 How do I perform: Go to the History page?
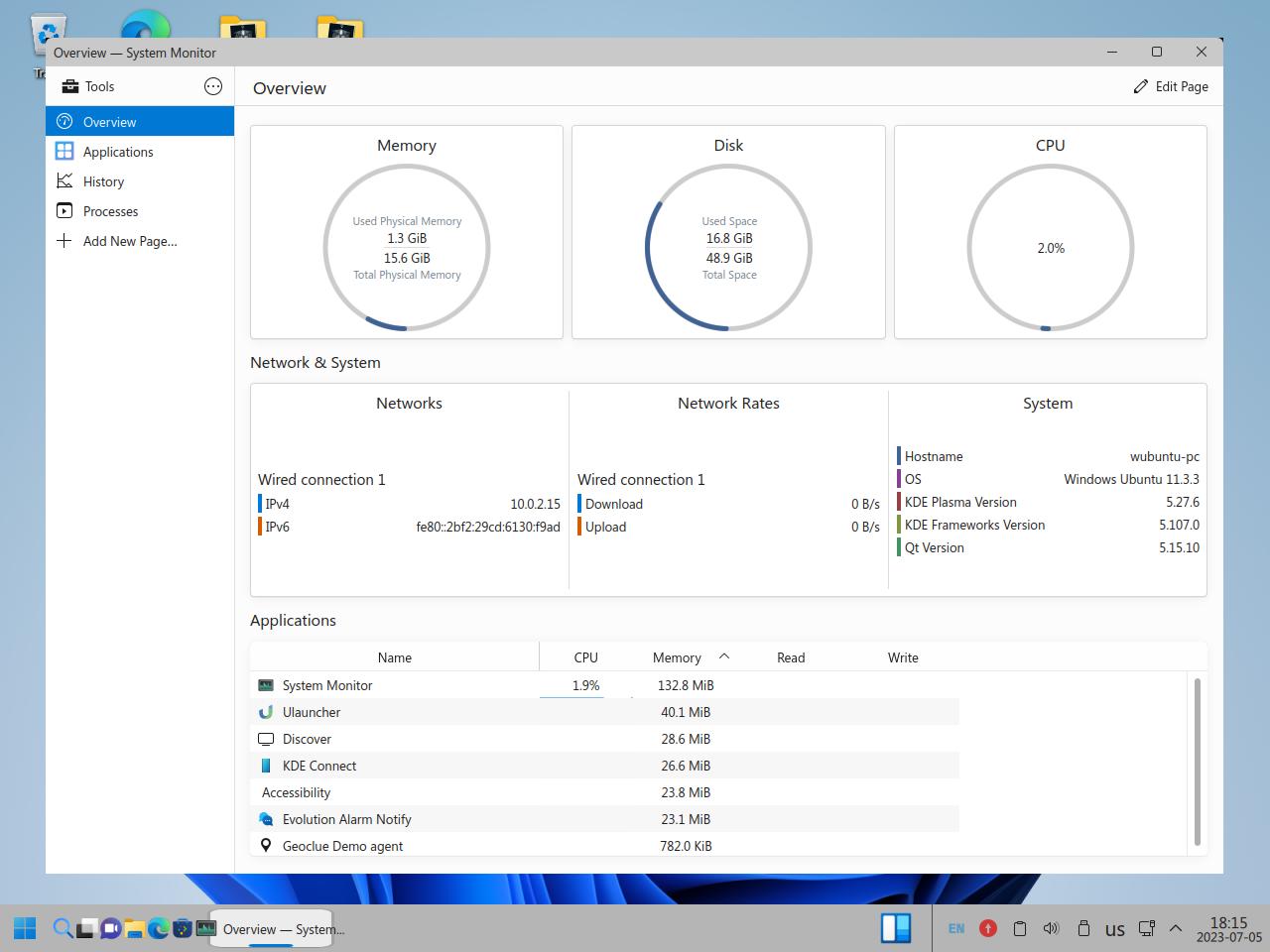pyautogui.click(x=103, y=181)
